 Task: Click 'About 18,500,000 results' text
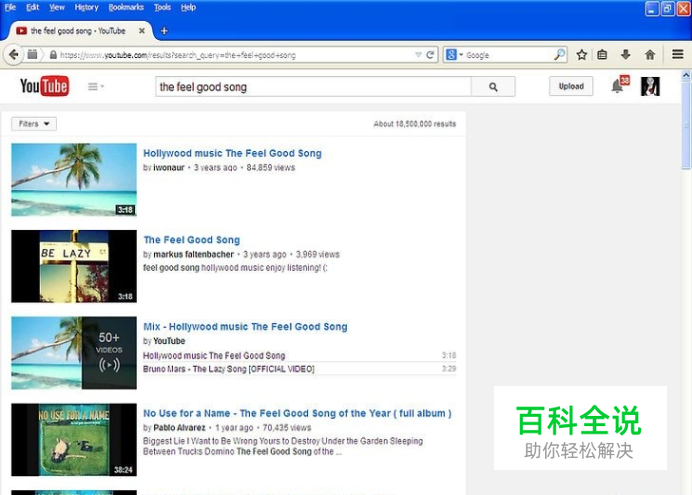point(414,124)
